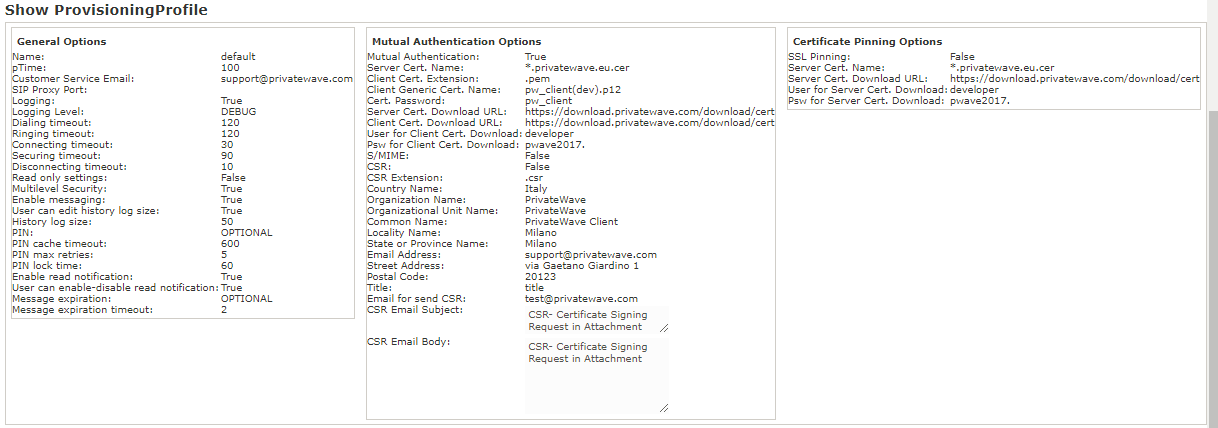Click the Organizational Unit Name label
1218x428 pixels.
432,211
